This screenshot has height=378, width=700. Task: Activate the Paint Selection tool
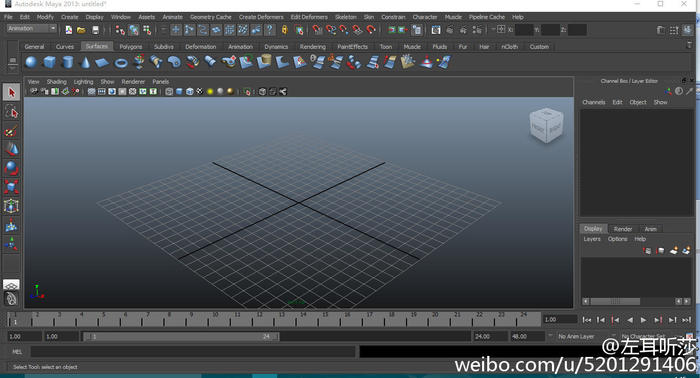coord(12,131)
